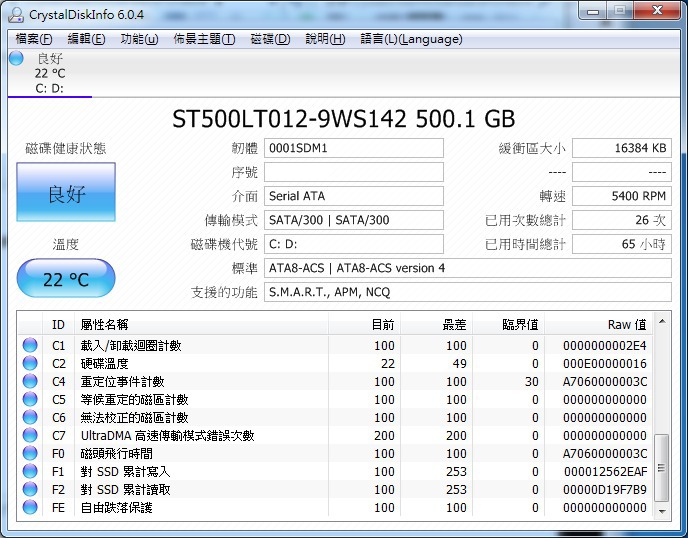Click the status orb in the C7 UltraDMA row
Screen dimensions: 688x538
tap(30, 436)
